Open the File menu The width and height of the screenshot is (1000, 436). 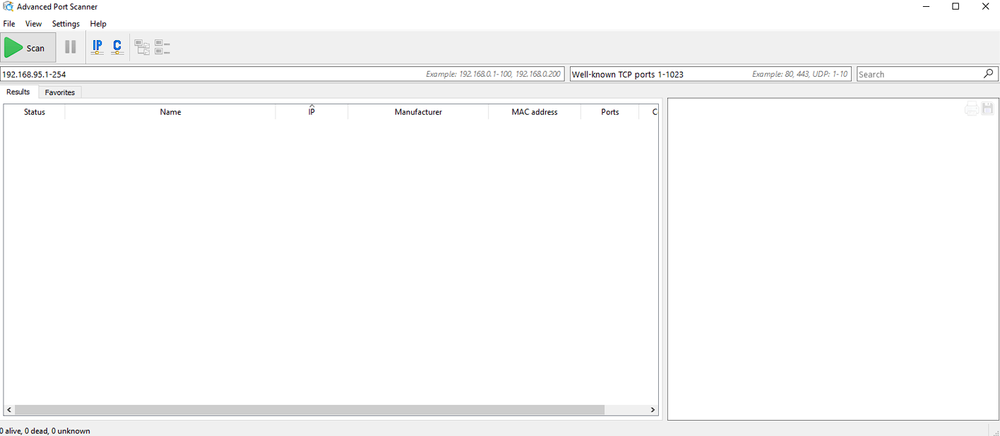point(9,23)
